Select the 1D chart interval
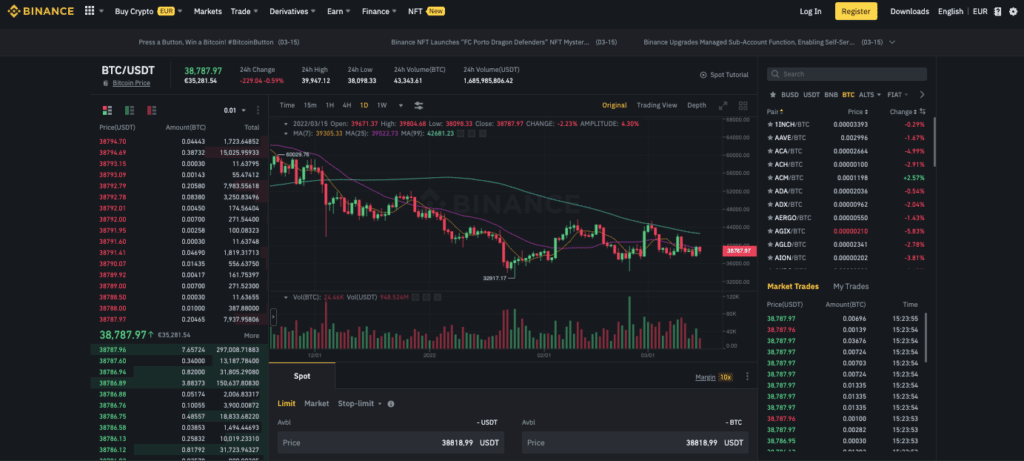 click(x=364, y=105)
